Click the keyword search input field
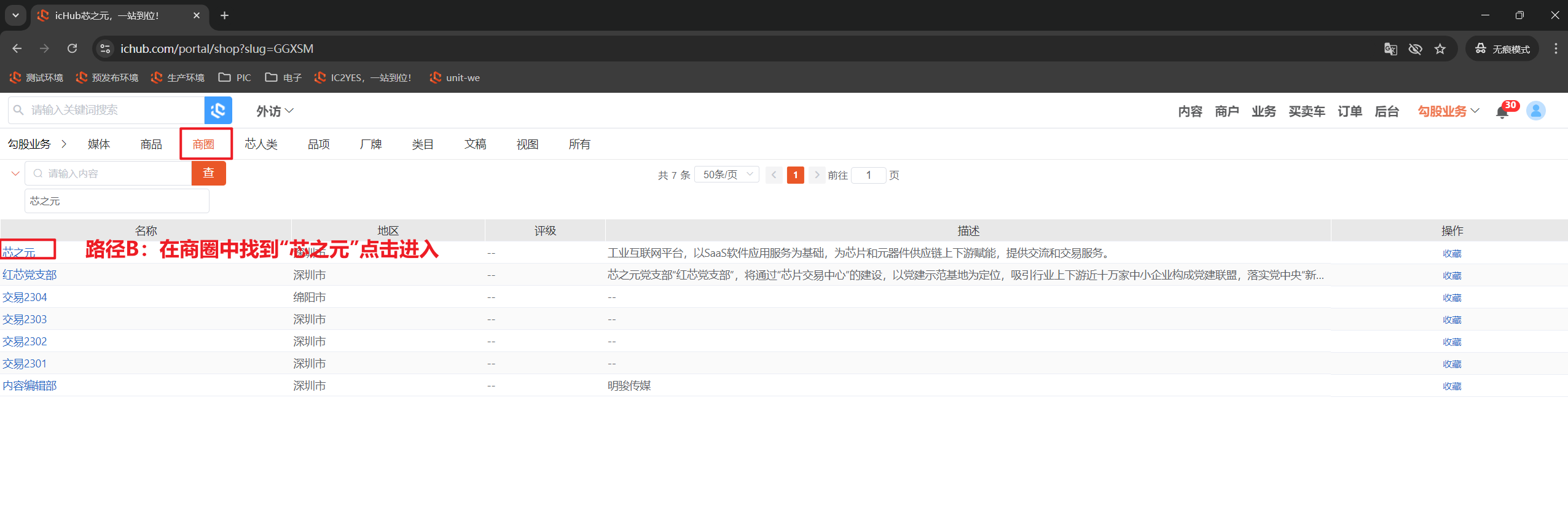The height and width of the screenshot is (529, 1568). [x=106, y=111]
